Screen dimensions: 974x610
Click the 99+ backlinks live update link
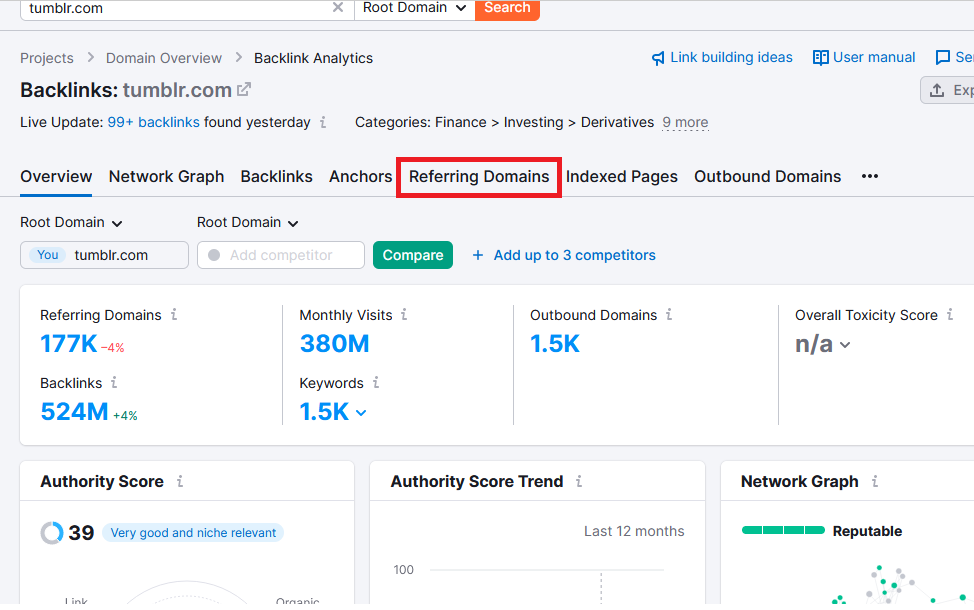point(153,122)
